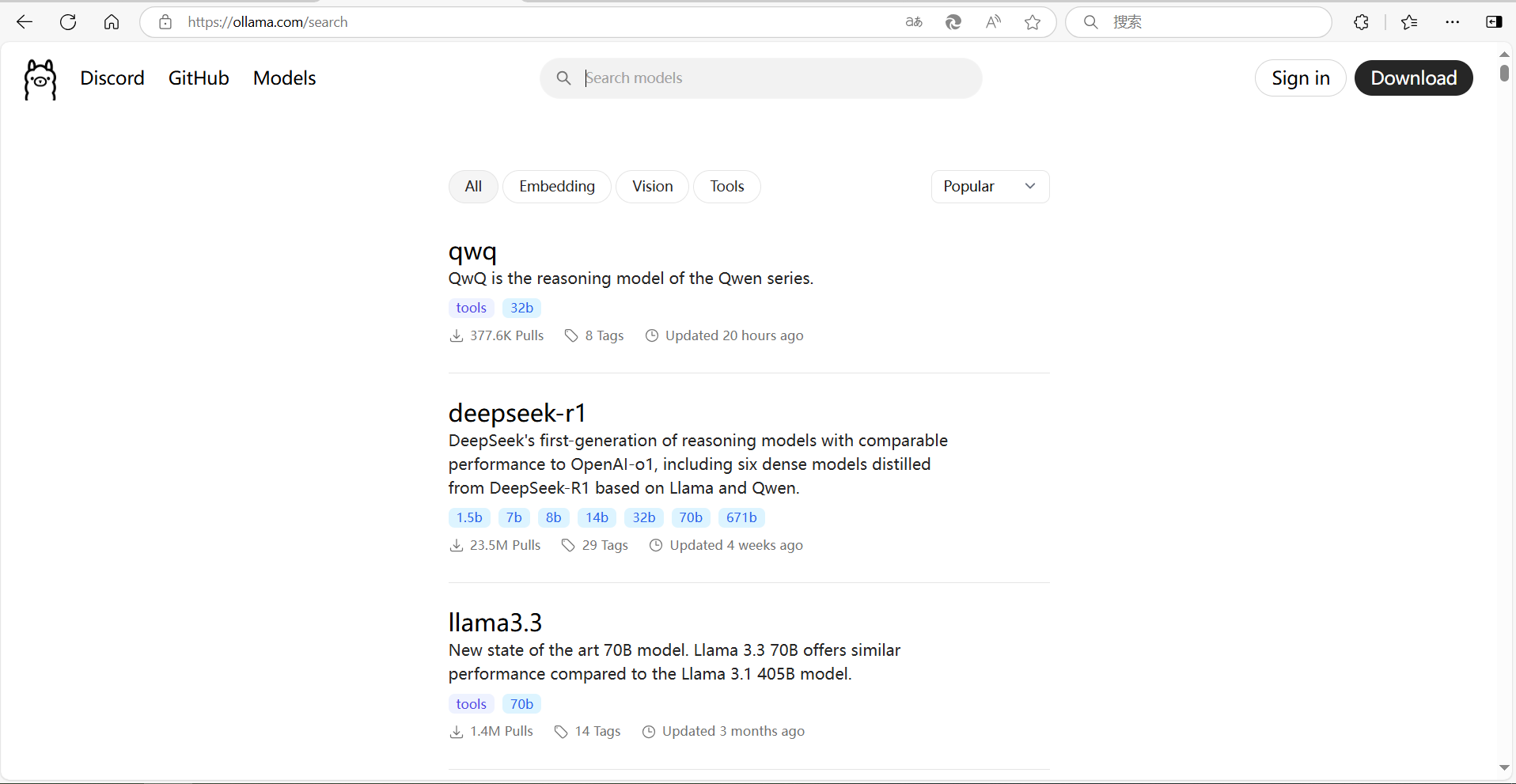Open the GitHub link
The image size is (1516, 784).
(x=199, y=78)
